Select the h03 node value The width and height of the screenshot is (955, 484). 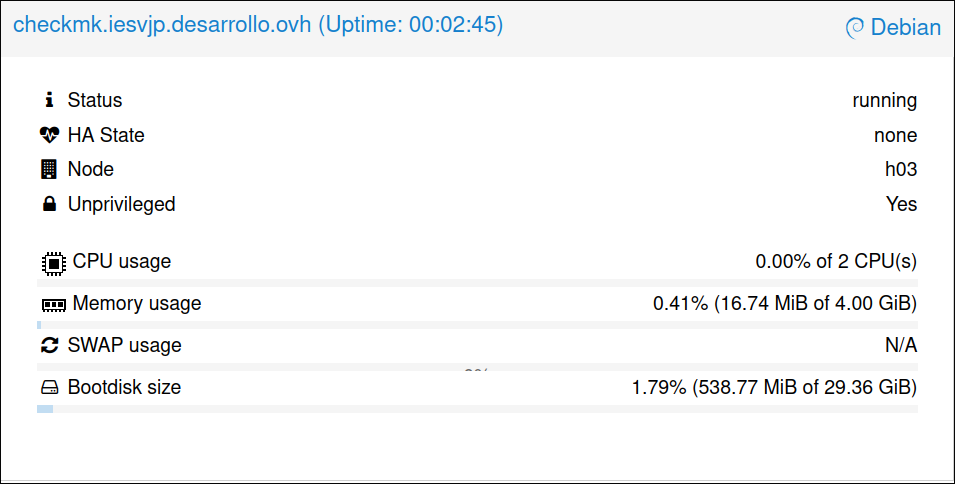pyautogui.click(x=900, y=169)
